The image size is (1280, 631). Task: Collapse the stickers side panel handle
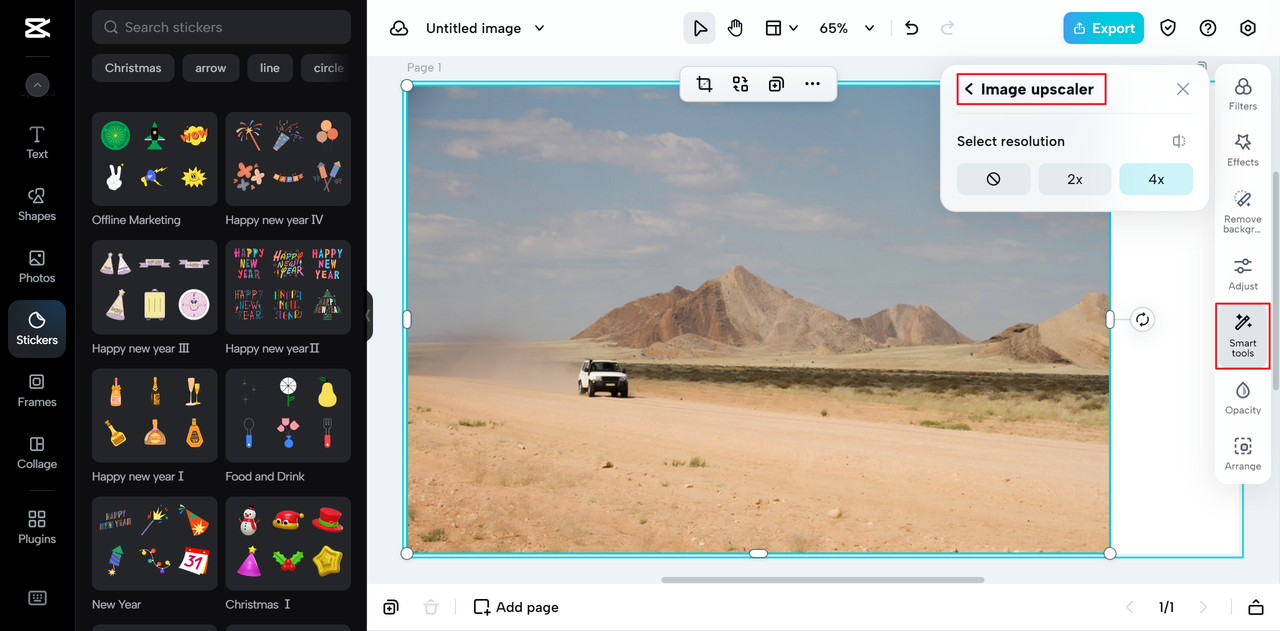pos(368,316)
